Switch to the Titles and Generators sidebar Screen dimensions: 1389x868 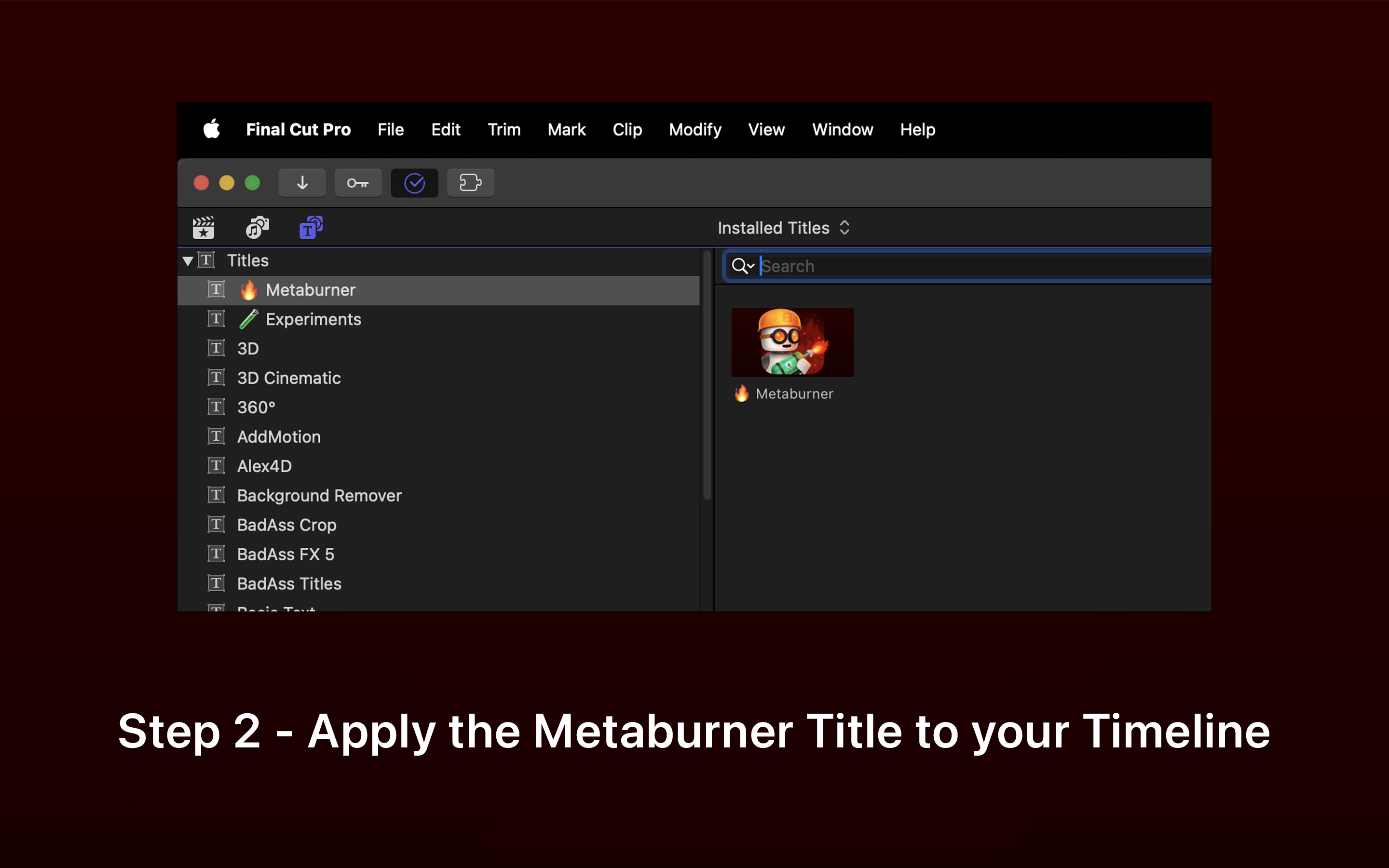[x=311, y=228]
